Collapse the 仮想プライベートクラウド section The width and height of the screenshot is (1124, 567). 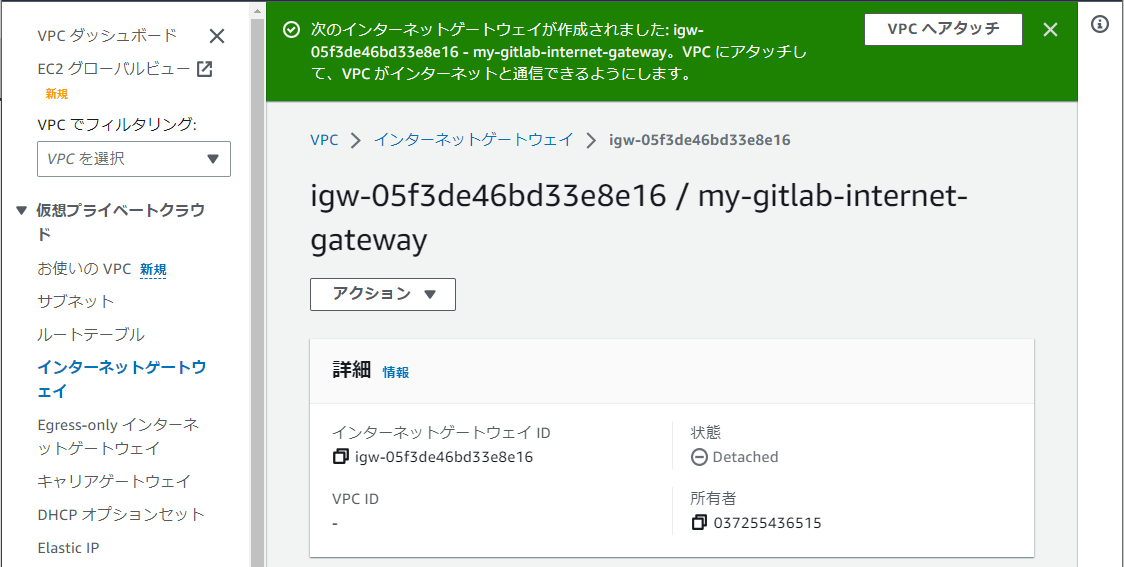(x=21, y=211)
